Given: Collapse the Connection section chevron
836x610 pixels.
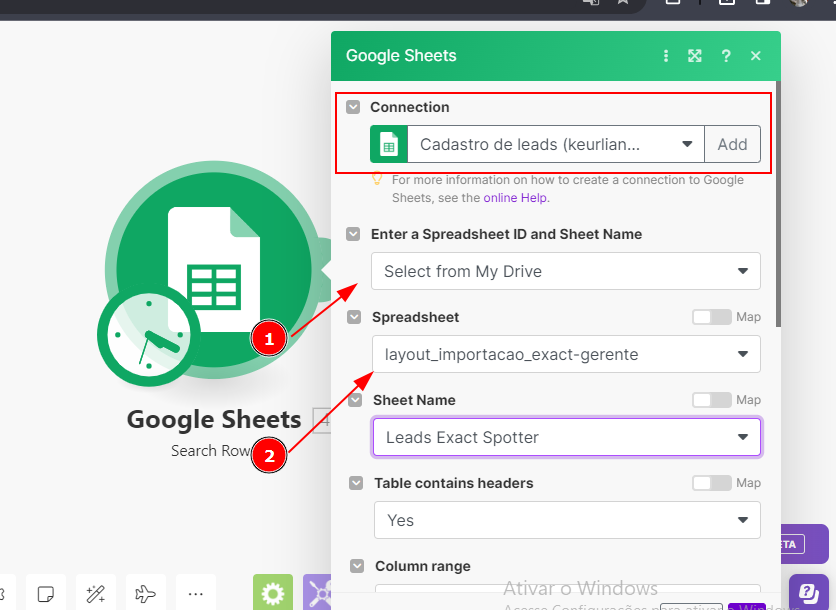Looking at the screenshot, I should coord(353,107).
